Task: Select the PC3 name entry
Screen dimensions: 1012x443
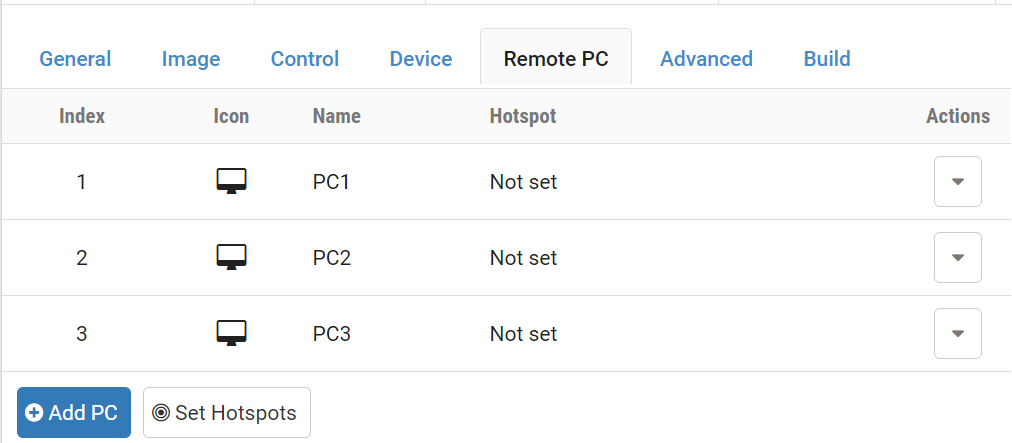Action: point(331,333)
